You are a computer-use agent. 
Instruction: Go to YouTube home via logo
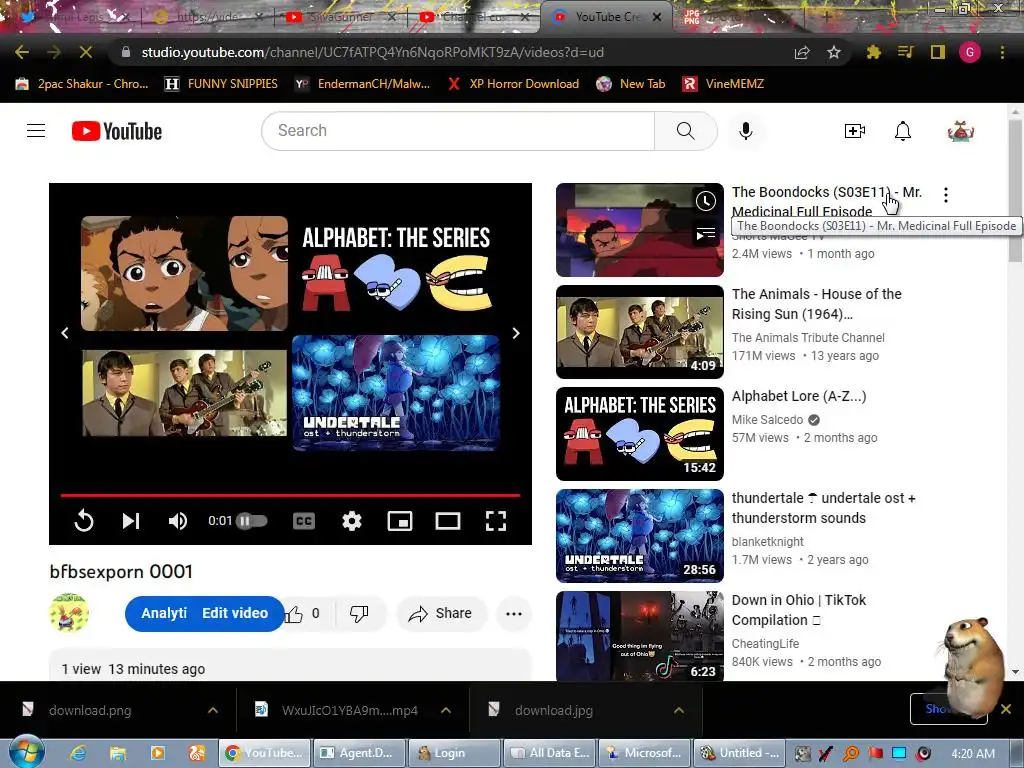click(117, 131)
